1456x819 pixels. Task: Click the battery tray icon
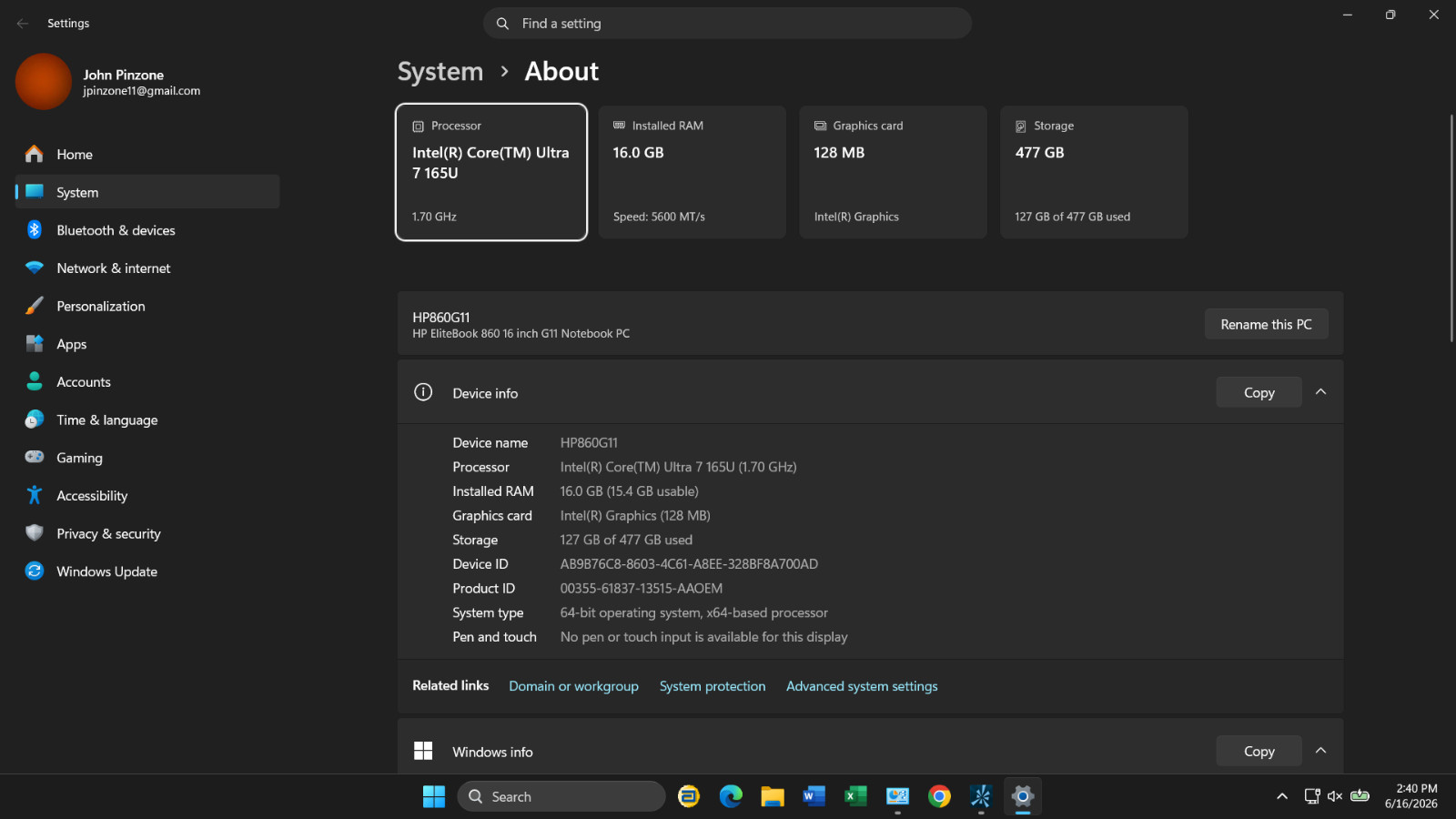click(1360, 796)
